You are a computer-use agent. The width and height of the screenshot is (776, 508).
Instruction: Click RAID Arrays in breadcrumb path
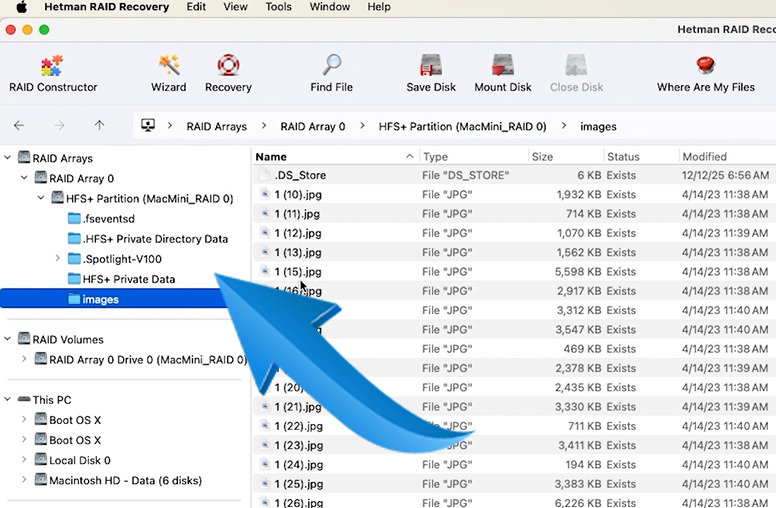coord(216,126)
